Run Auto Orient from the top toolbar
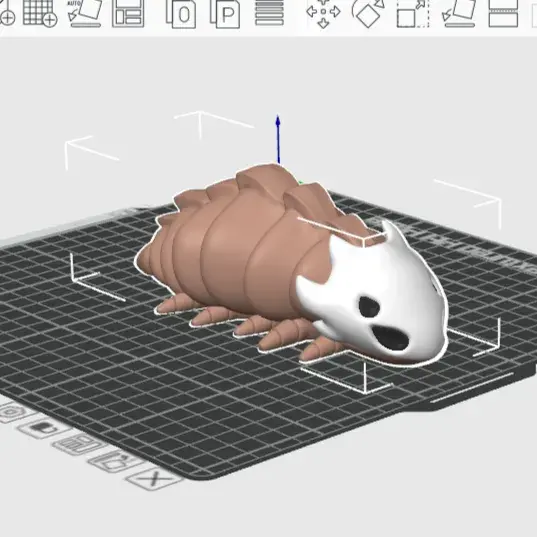This screenshot has height=537, width=537. [x=85, y=13]
